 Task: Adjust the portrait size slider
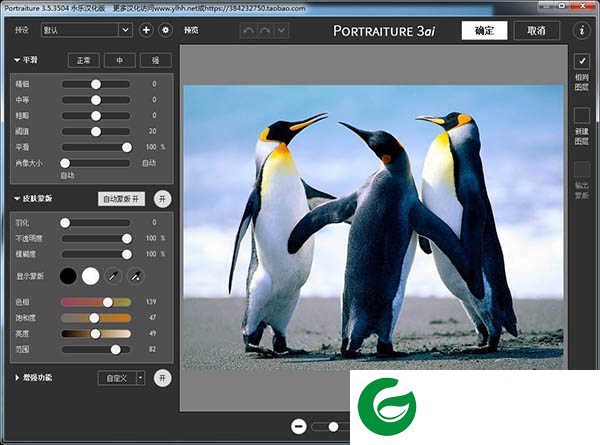tap(96, 163)
